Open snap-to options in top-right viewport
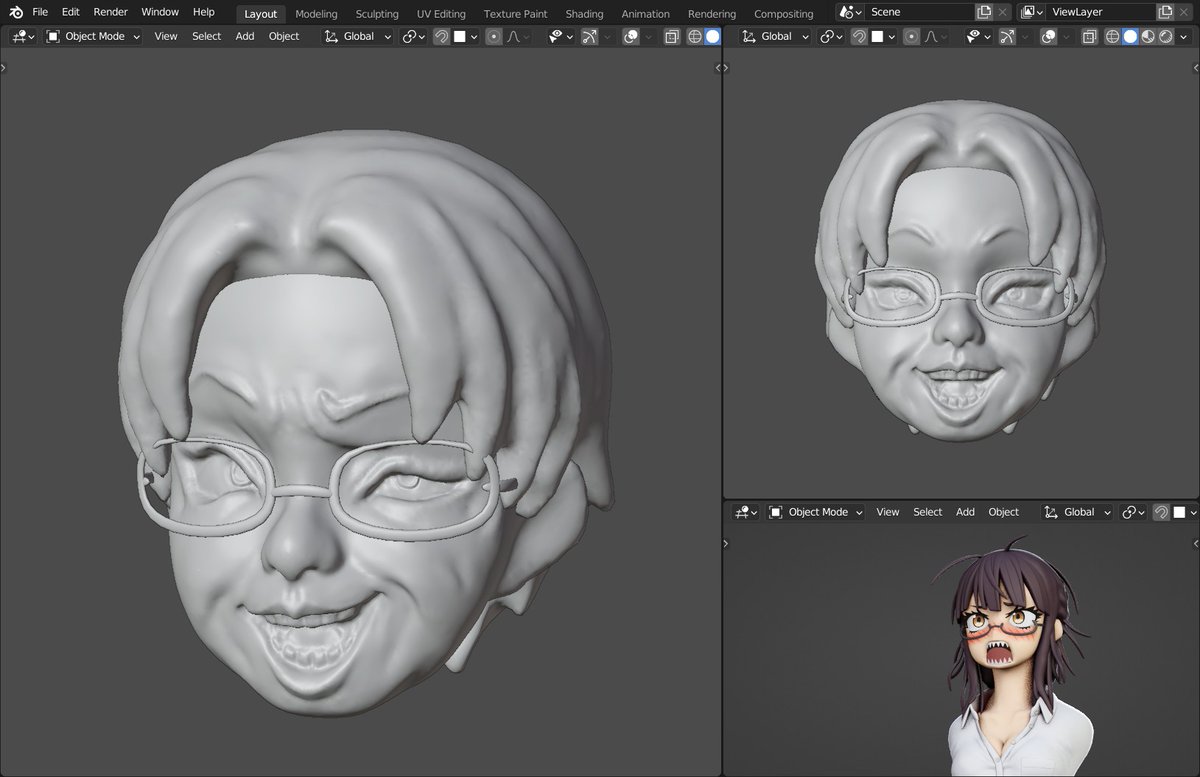1200x777 pixels. [883, 36]
